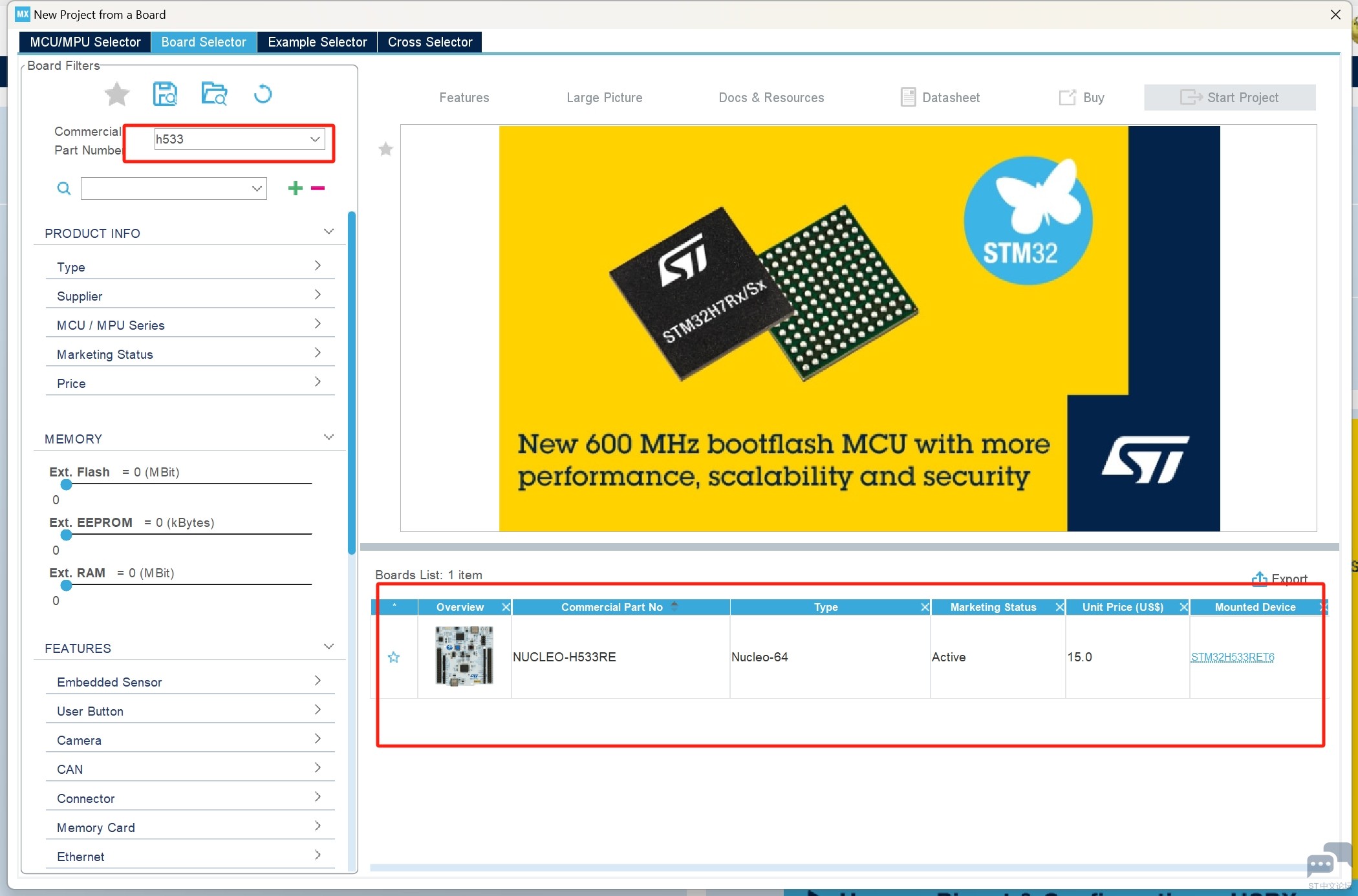This screenshot has width=1358, height=896.
Task: Click the STM32CubeMX title bar logo
Action: 23,14
